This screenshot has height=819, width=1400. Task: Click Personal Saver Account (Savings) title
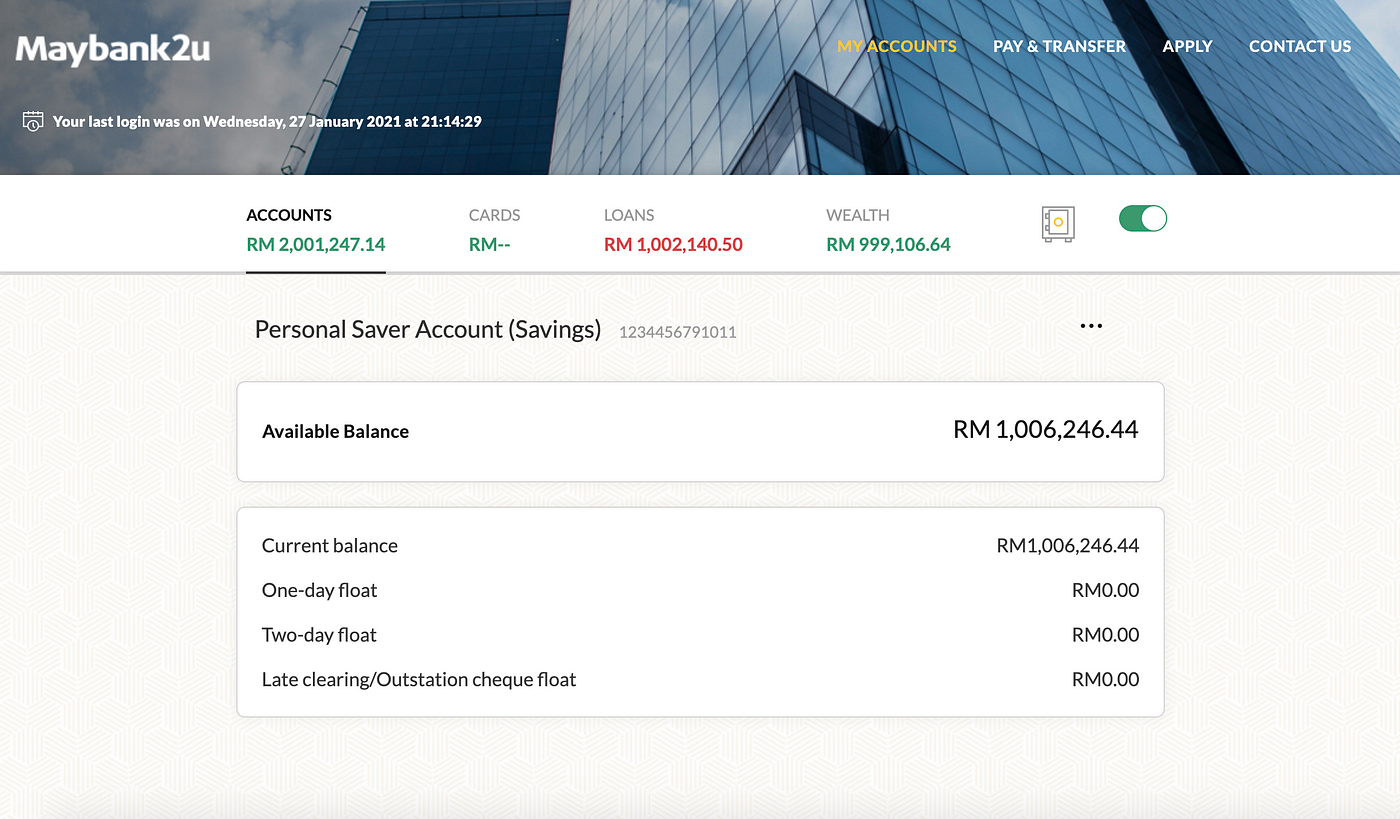[428, 329]
